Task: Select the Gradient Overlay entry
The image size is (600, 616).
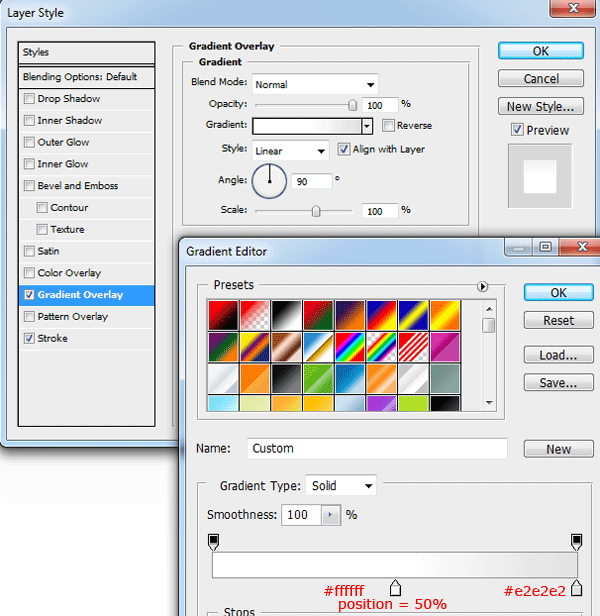Action: pos(86,295)
